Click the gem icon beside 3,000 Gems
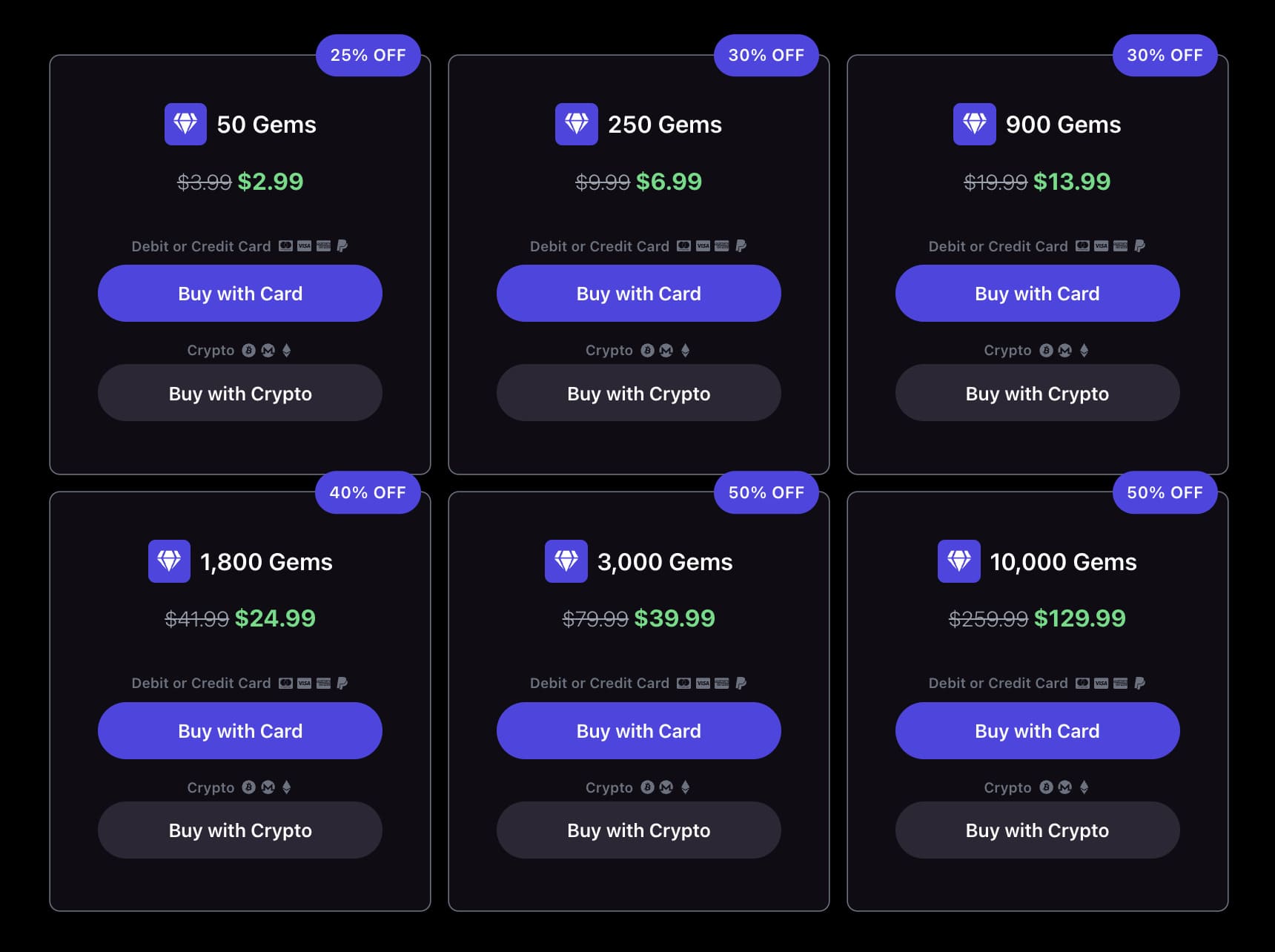Image resolution: width=1275 pixels, height=952 pixels. pyautogui.click(x=566, y=561)
